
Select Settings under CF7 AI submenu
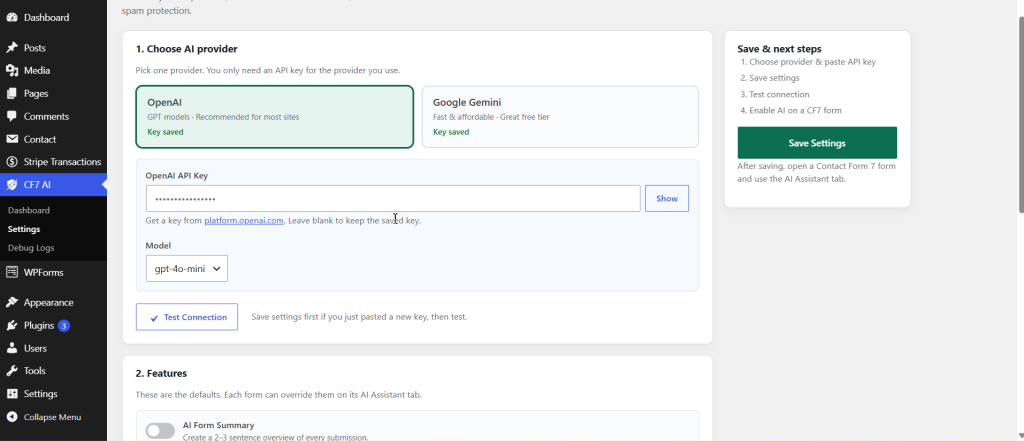(24, 229)
